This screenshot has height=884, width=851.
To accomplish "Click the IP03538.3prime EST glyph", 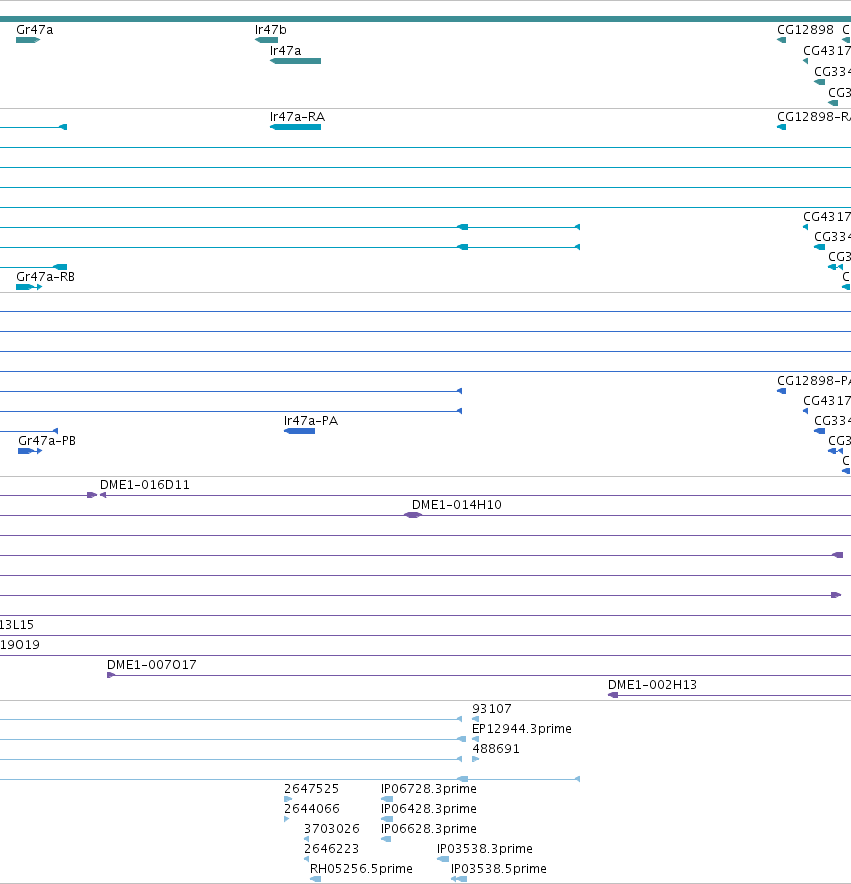I will point(443,859).
